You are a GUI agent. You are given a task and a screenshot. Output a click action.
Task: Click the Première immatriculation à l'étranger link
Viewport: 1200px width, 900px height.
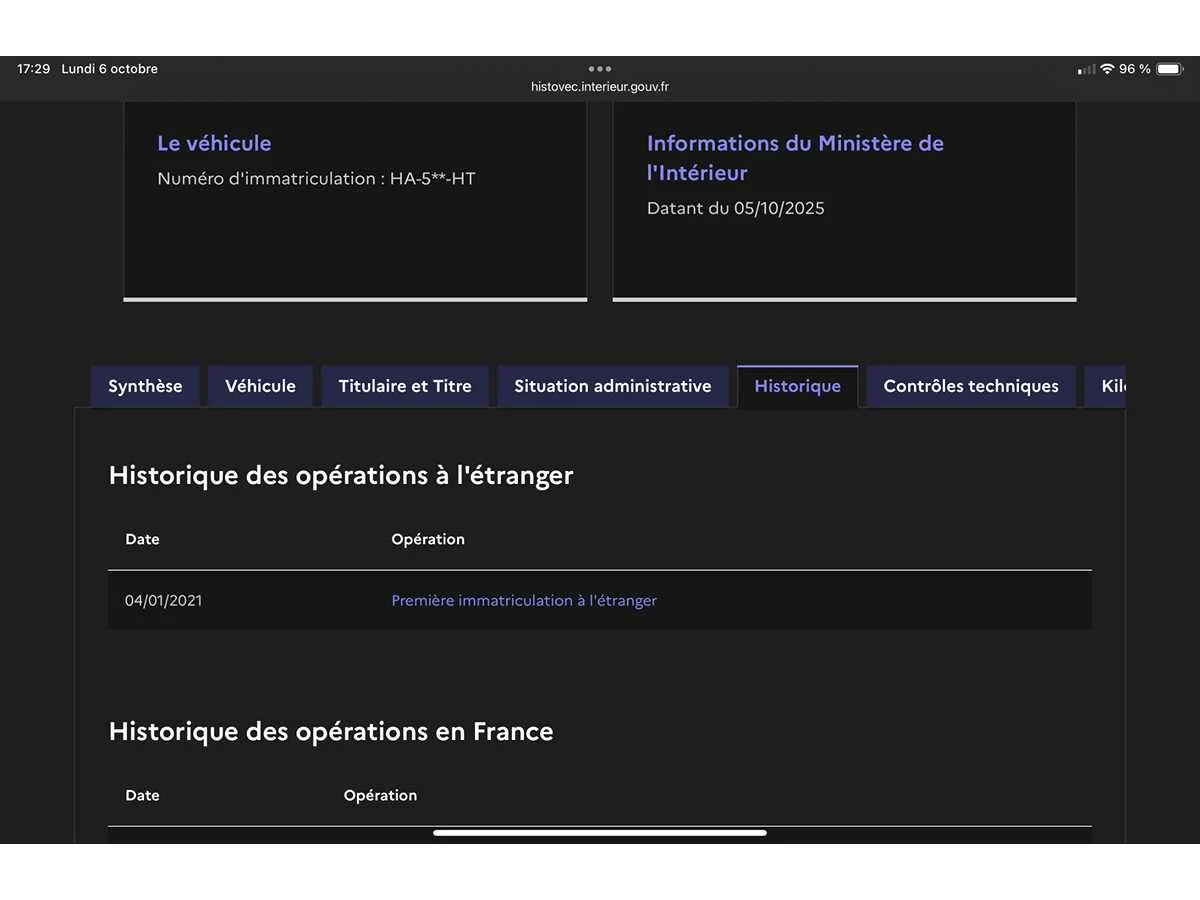[x=524, y=601]
